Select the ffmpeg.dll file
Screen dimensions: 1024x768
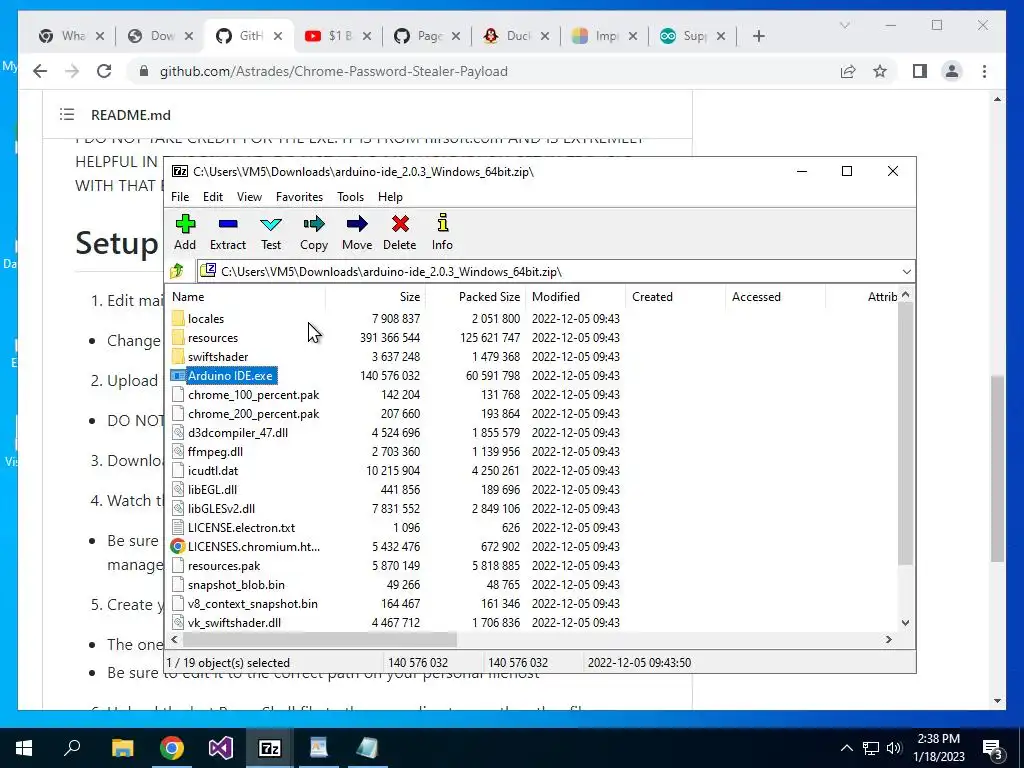pyautogui.click(x=215, y=451)
